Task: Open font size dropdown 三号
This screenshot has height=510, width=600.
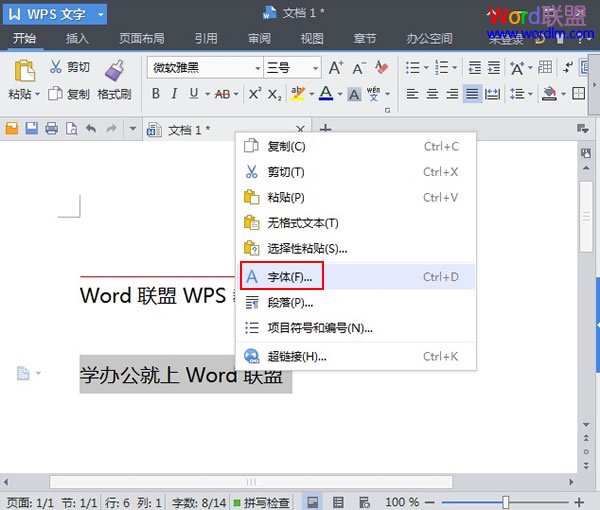Action: coord(315,68)
